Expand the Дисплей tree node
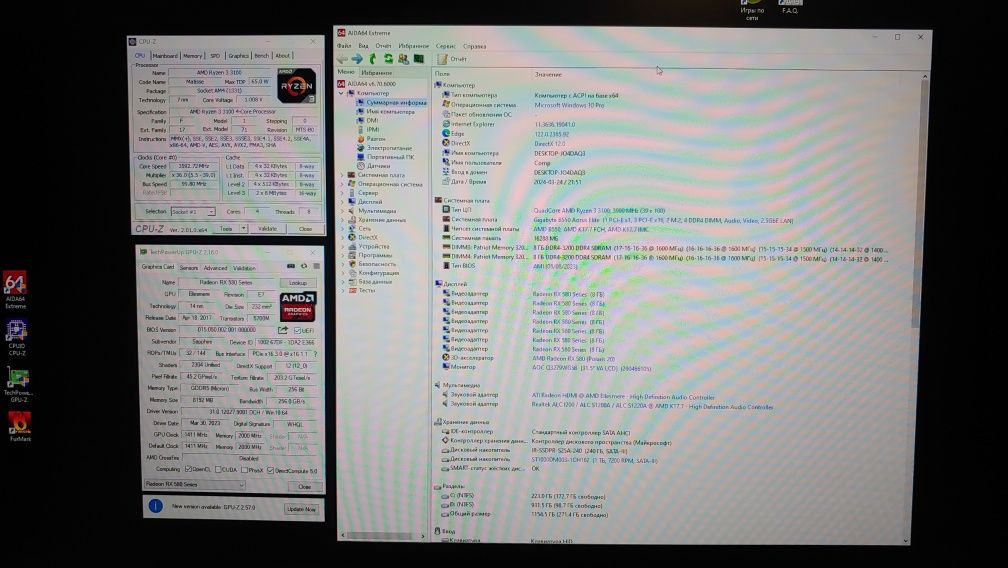This screenshot has width=1008, height=568. point(341,202)
